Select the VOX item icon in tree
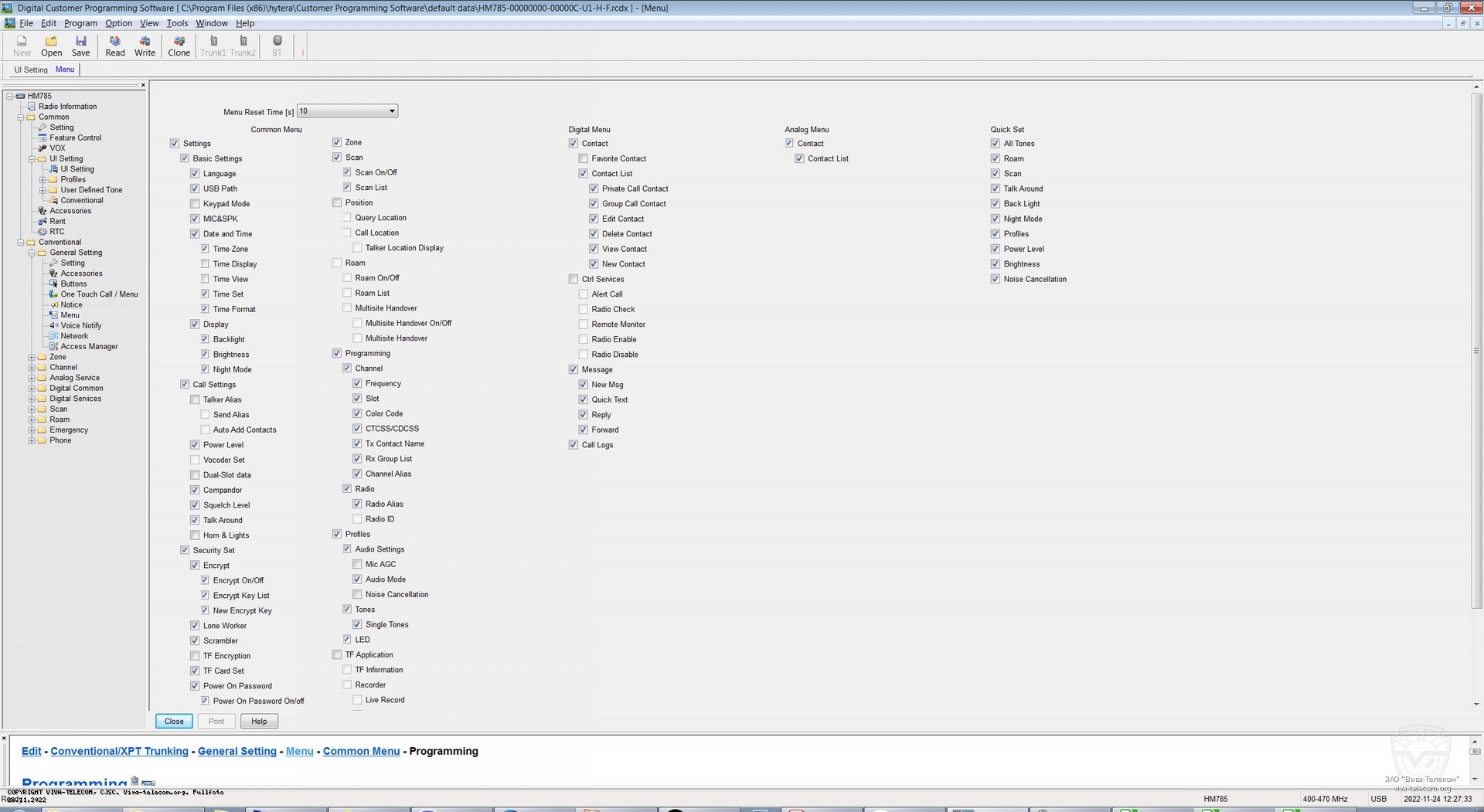This screenshot has width=1484, height=812. point(43,148)
